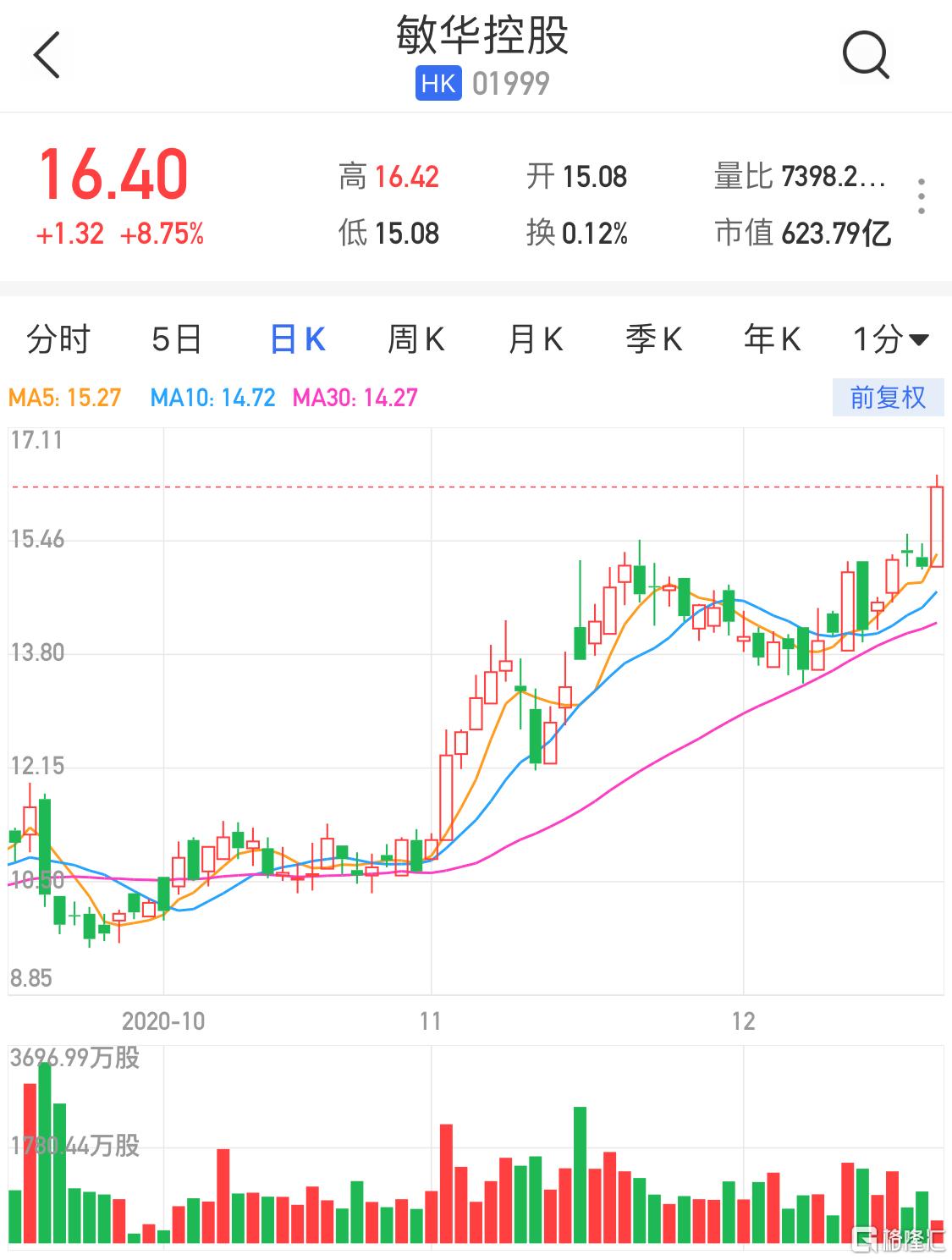This screenshot has width=952, height=1260.
Task: Switch to the 5日 chart tab
Action: (x=177, y=339)
